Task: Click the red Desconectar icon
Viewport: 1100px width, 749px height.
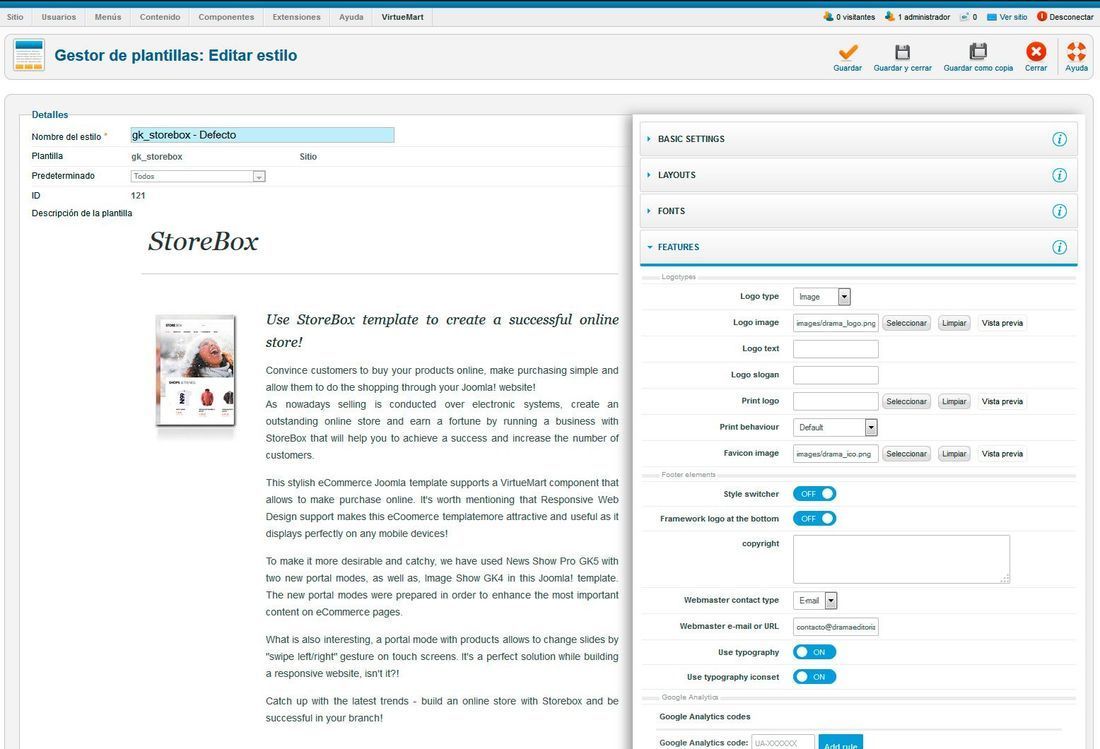Action: point(1042,16)
